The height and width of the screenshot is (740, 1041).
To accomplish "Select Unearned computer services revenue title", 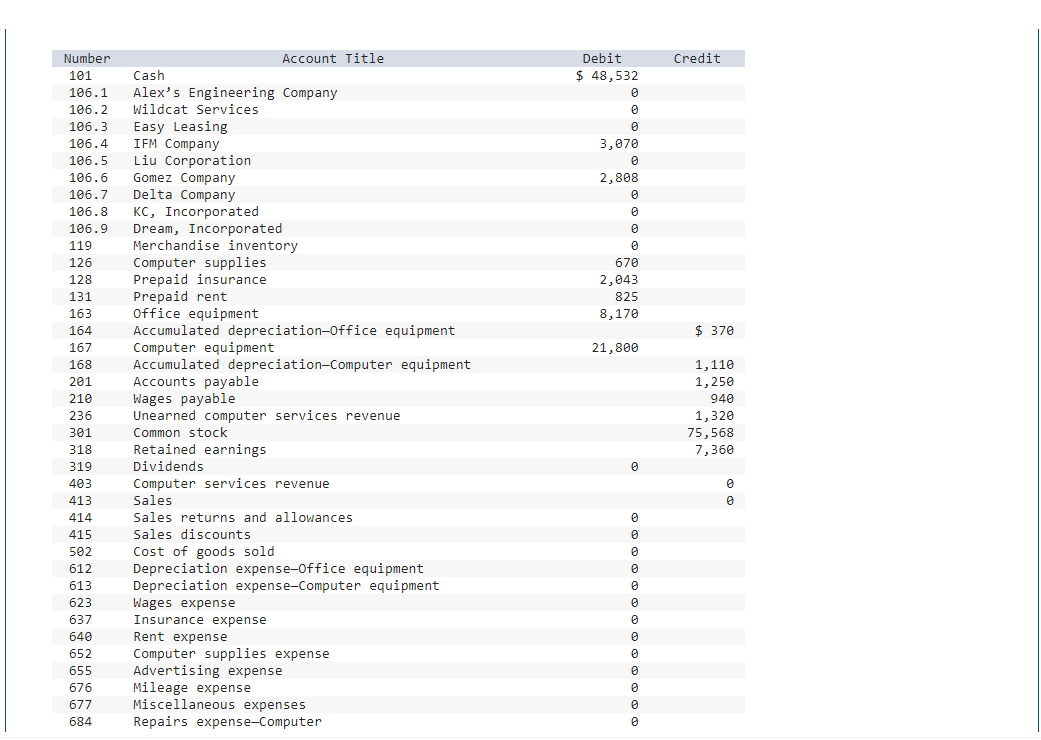I will (x=267, y=415).
